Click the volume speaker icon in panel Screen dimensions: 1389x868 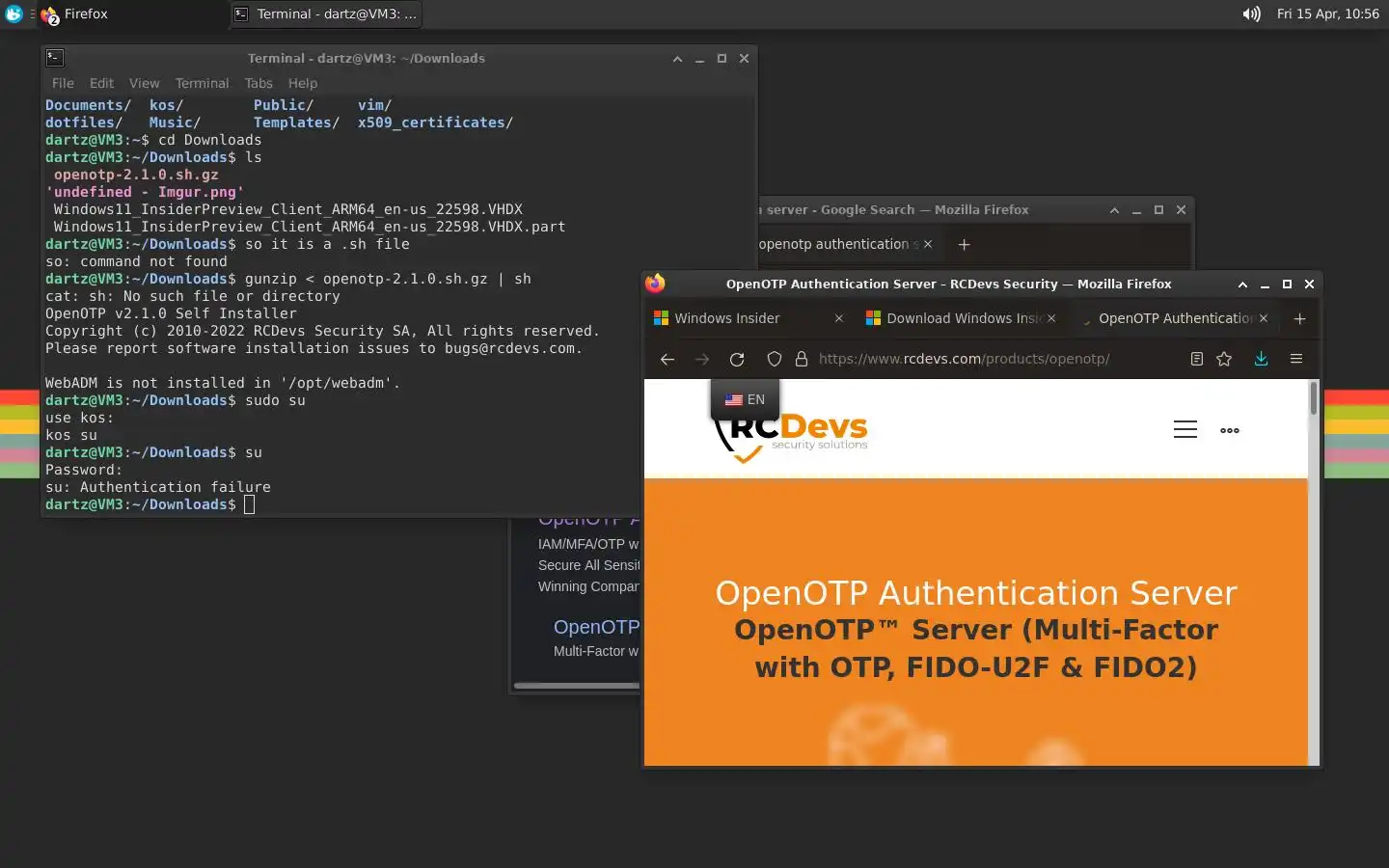tap(1251, 14)
